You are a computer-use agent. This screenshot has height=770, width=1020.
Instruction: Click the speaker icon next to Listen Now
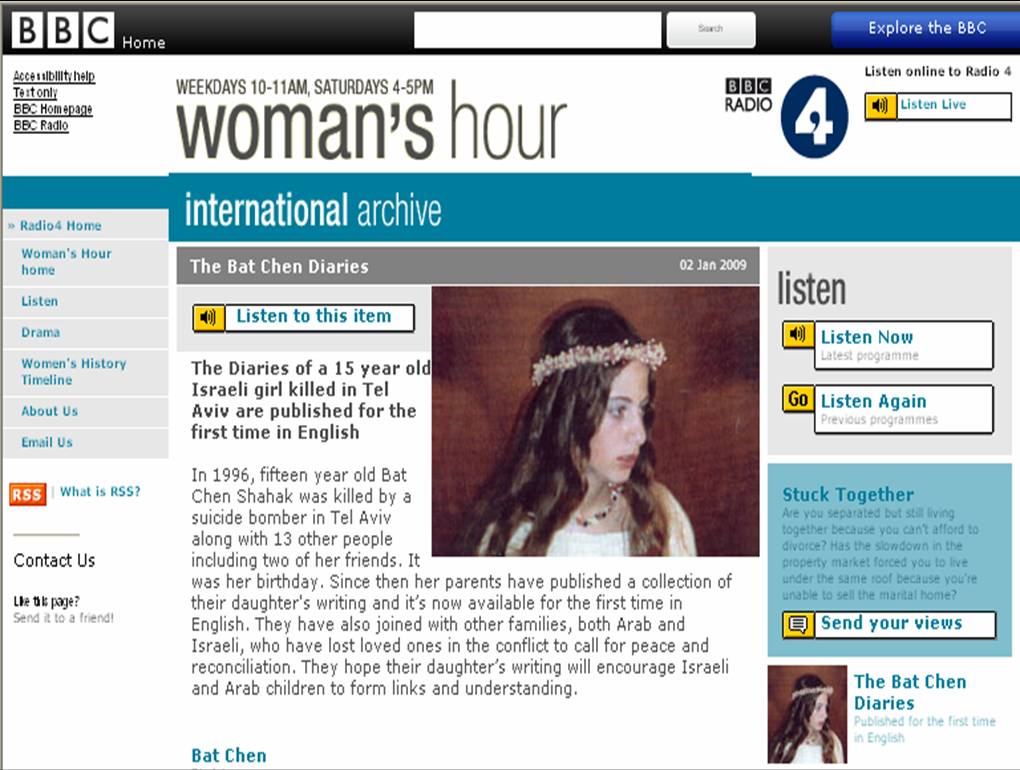[x=798, y=334]
